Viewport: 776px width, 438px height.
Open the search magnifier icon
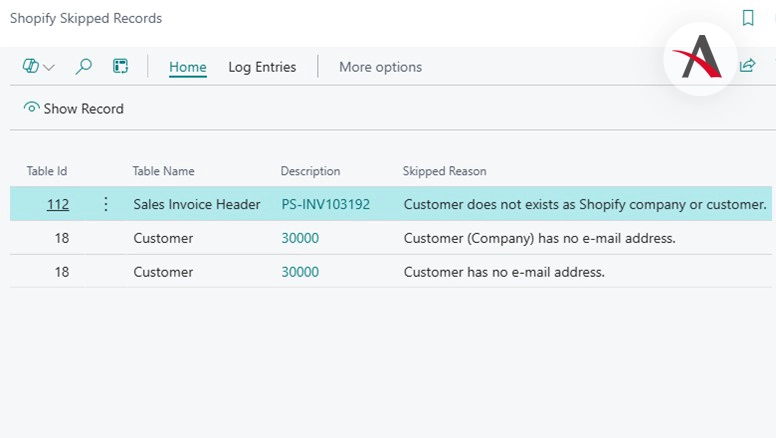click(84, 67)
